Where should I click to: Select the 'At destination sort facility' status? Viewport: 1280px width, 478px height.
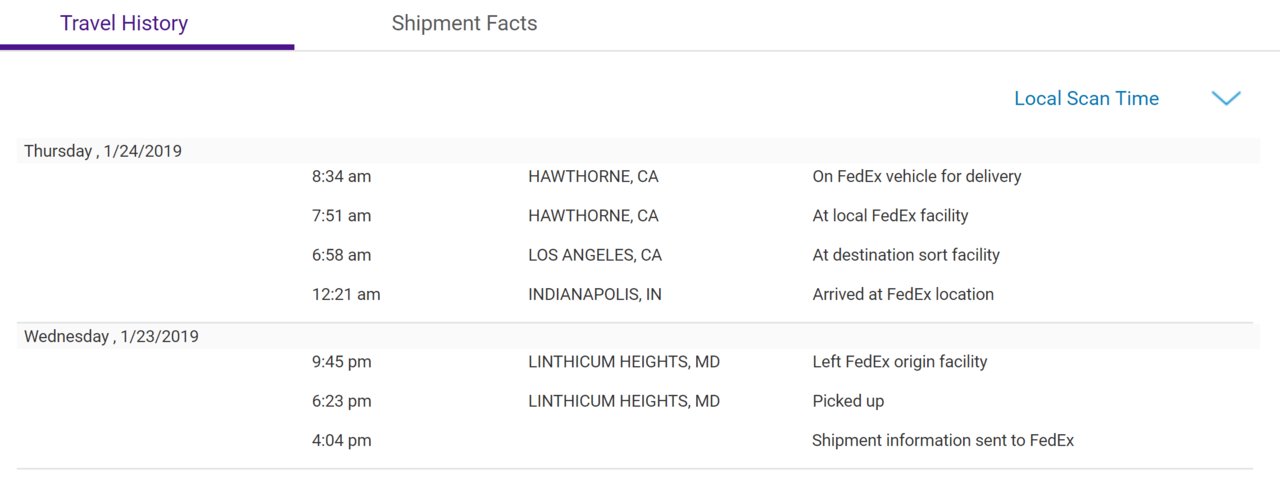(x=906, y=255)
